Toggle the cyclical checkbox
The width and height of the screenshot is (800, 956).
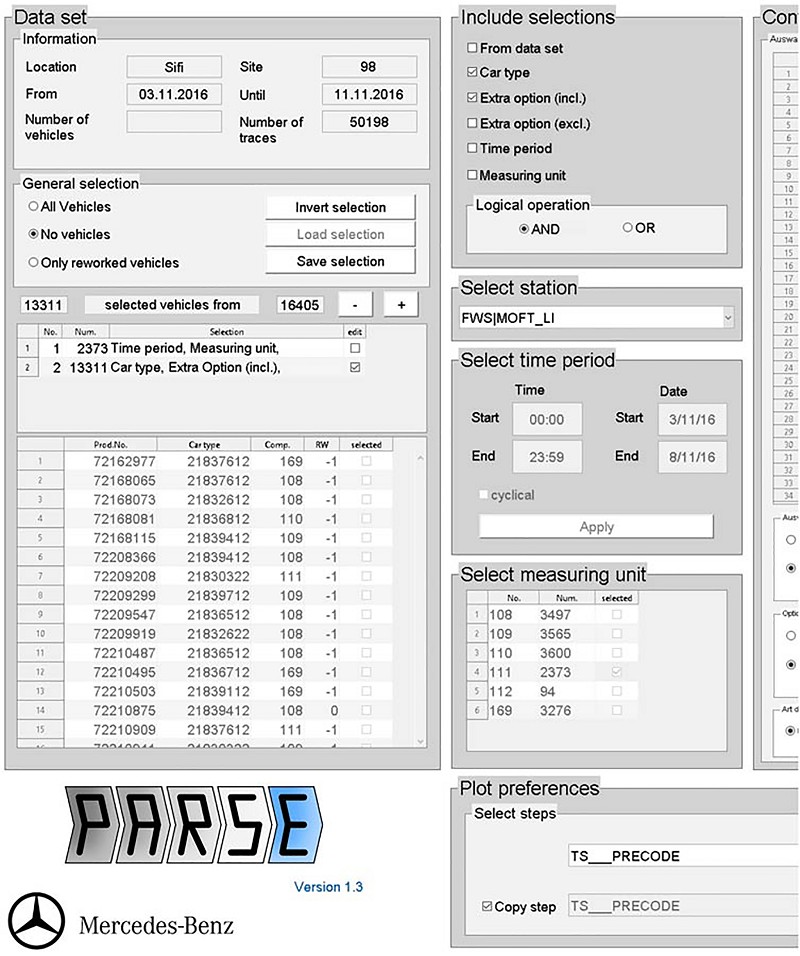(484, 494)
